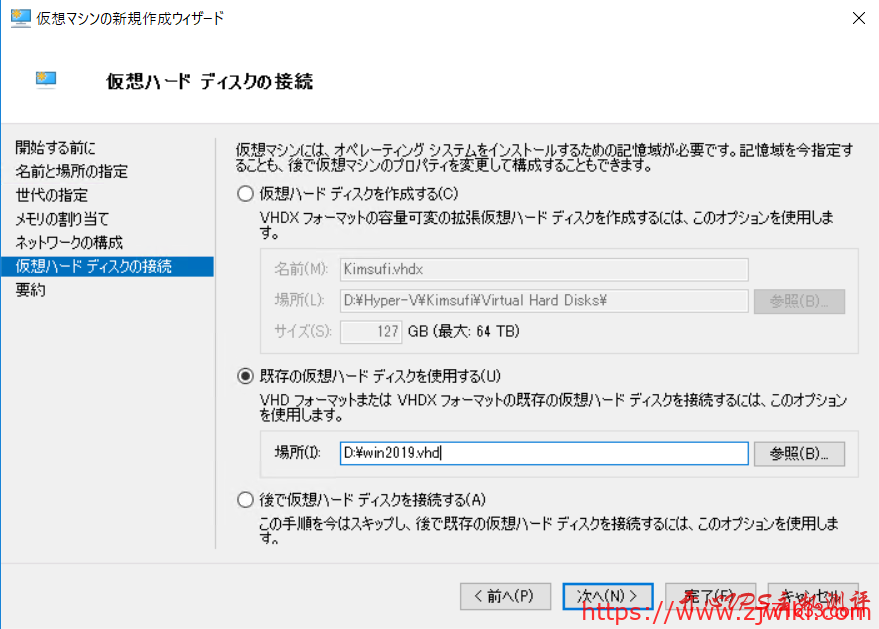This screenshot has height=629, width=879.
Task: Click the wizard window title bar icon
Action: click(x=20, y=17)
